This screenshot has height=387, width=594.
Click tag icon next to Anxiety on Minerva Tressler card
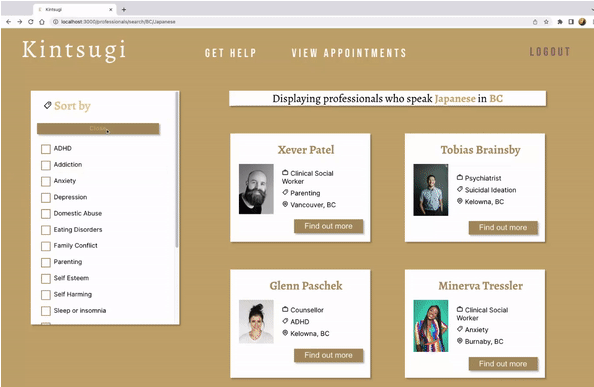click(x=460, y=329)
